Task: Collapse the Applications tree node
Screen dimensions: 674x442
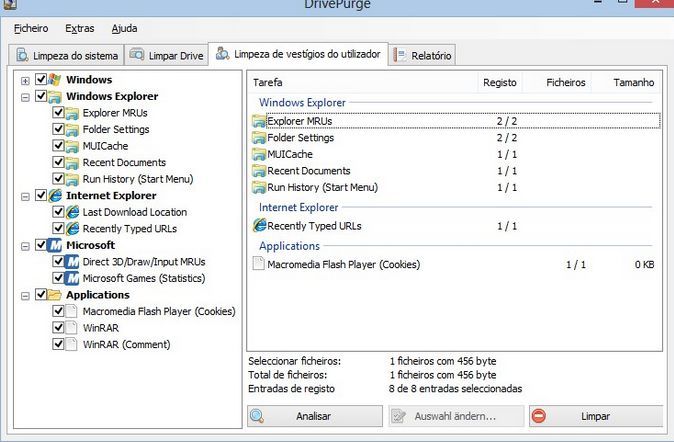Action: [25, 296]
